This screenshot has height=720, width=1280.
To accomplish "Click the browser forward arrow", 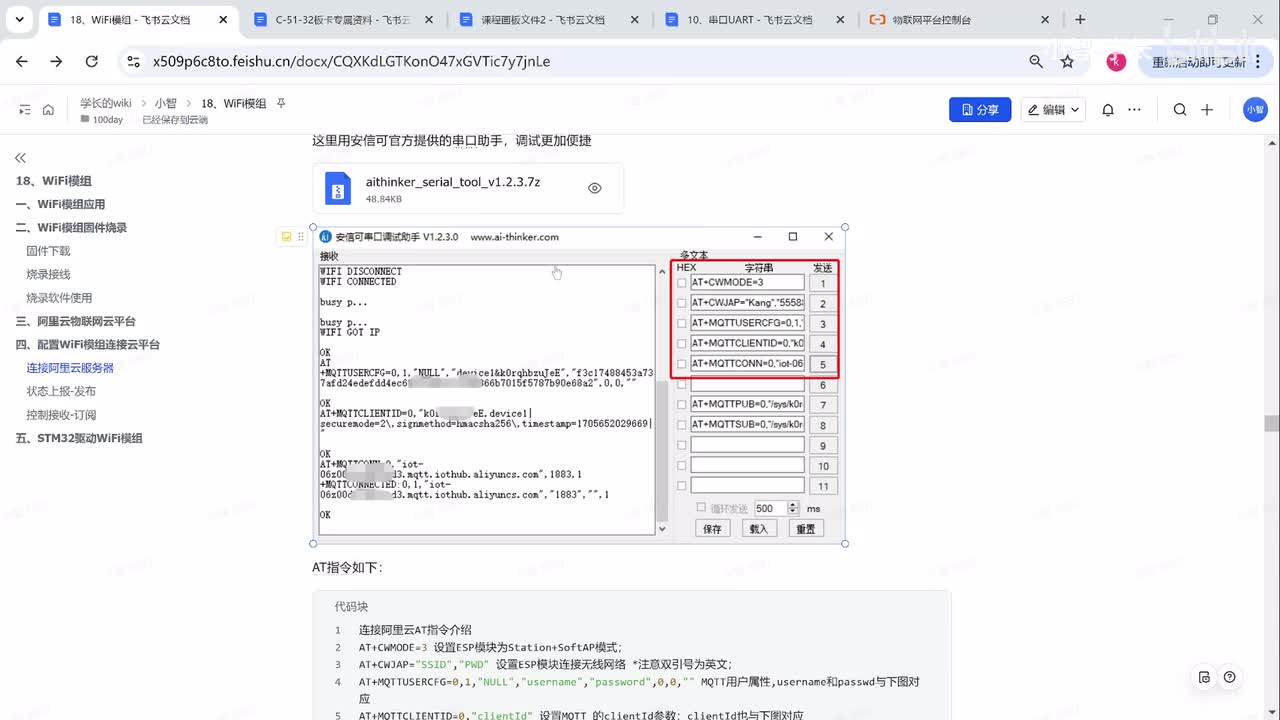I will click(56, 61).
